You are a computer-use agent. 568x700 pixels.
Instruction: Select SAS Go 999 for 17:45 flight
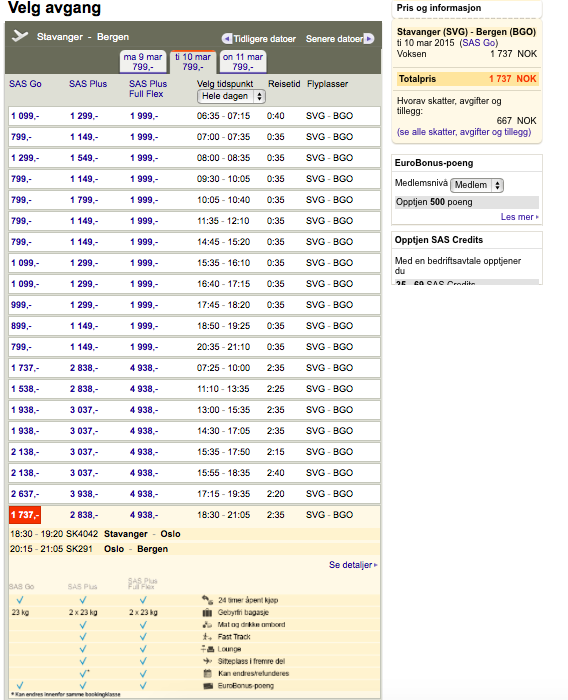(x=21, y=304)
